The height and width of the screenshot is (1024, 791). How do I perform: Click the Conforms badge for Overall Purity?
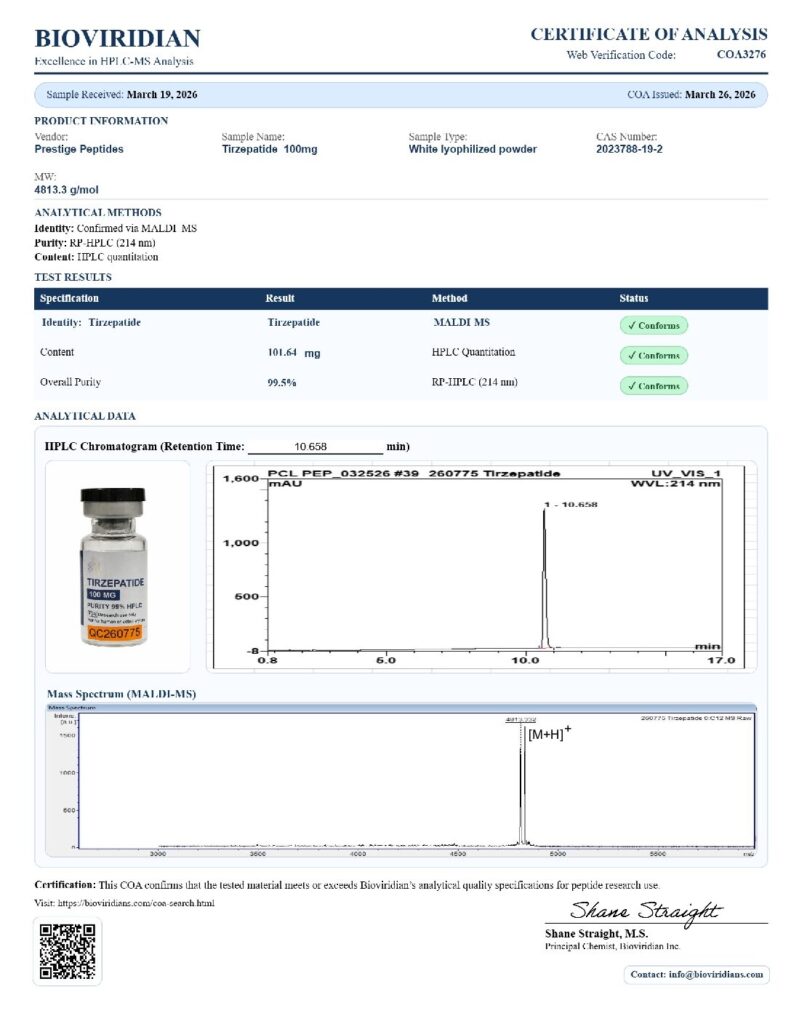point(653,385)
